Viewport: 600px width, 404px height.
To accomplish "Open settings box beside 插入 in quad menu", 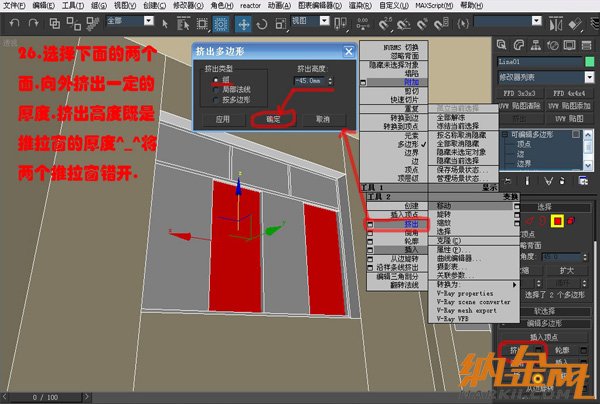I will tap(370, 250).
